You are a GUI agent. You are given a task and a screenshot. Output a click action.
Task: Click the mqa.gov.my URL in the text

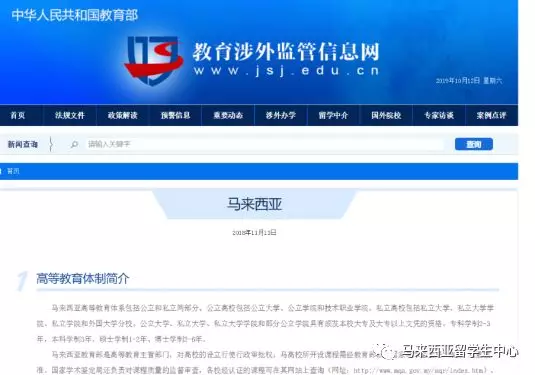click(x=419, y=371)
